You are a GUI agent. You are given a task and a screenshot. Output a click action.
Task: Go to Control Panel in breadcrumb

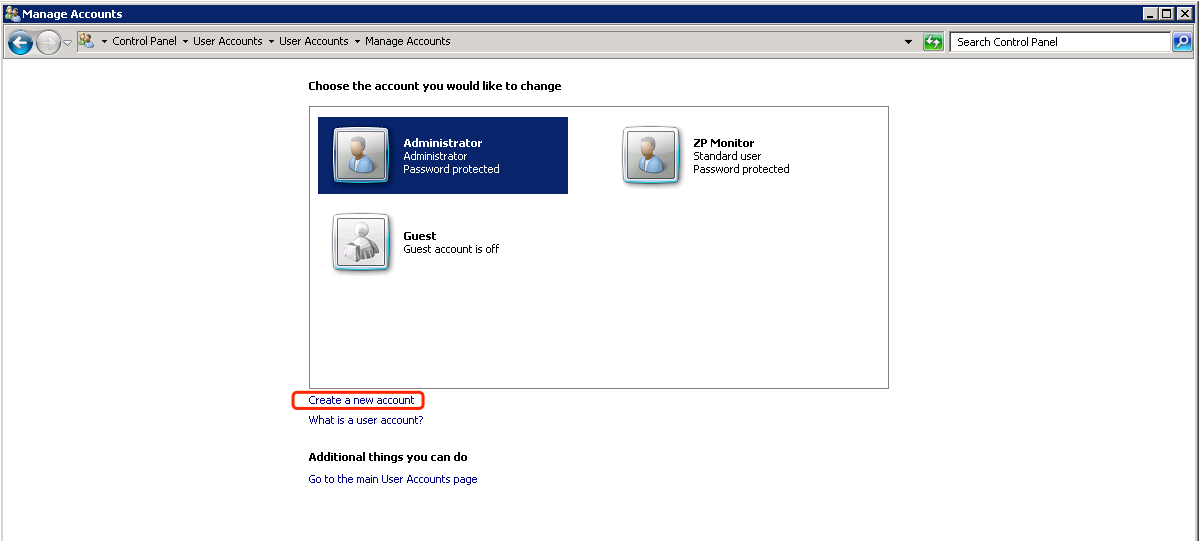[144, 42]
